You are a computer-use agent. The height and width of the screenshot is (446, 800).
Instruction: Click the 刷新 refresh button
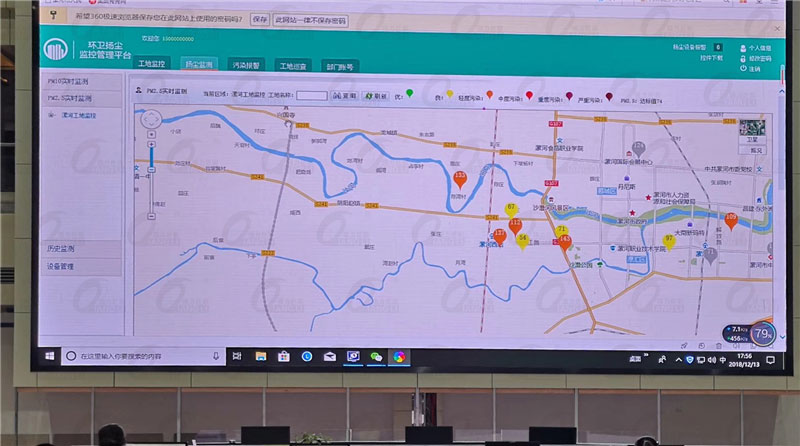(x=375, y=96)
